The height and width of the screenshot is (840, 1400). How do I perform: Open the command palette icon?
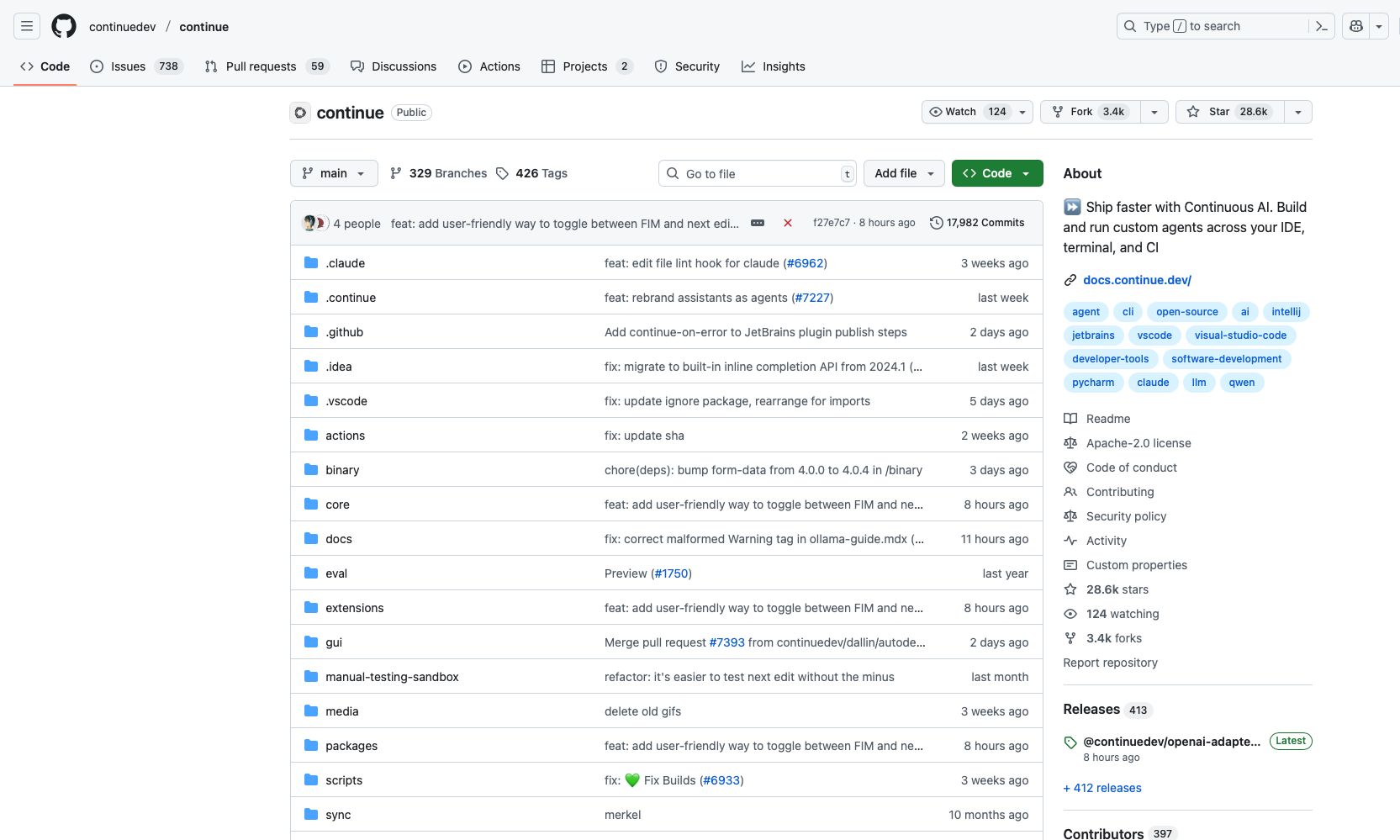tap(1322, 26)
